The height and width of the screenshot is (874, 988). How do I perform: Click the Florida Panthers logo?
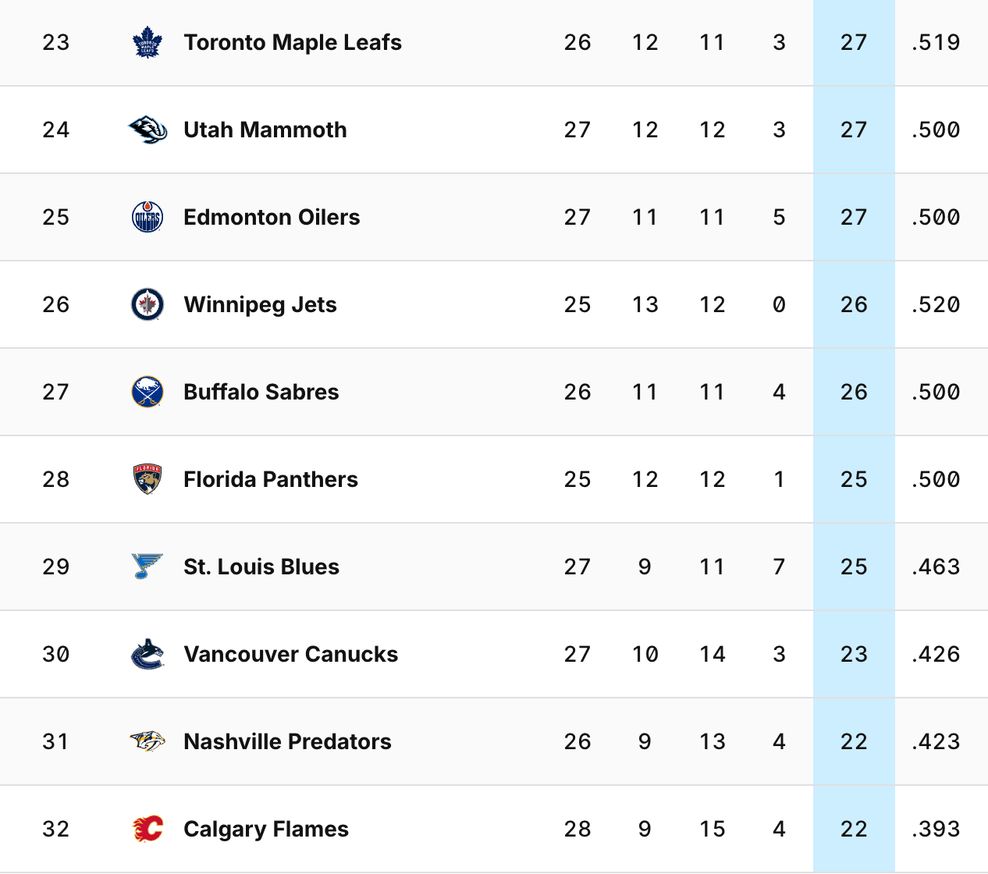pyautogui.click(x=148, y=479)
